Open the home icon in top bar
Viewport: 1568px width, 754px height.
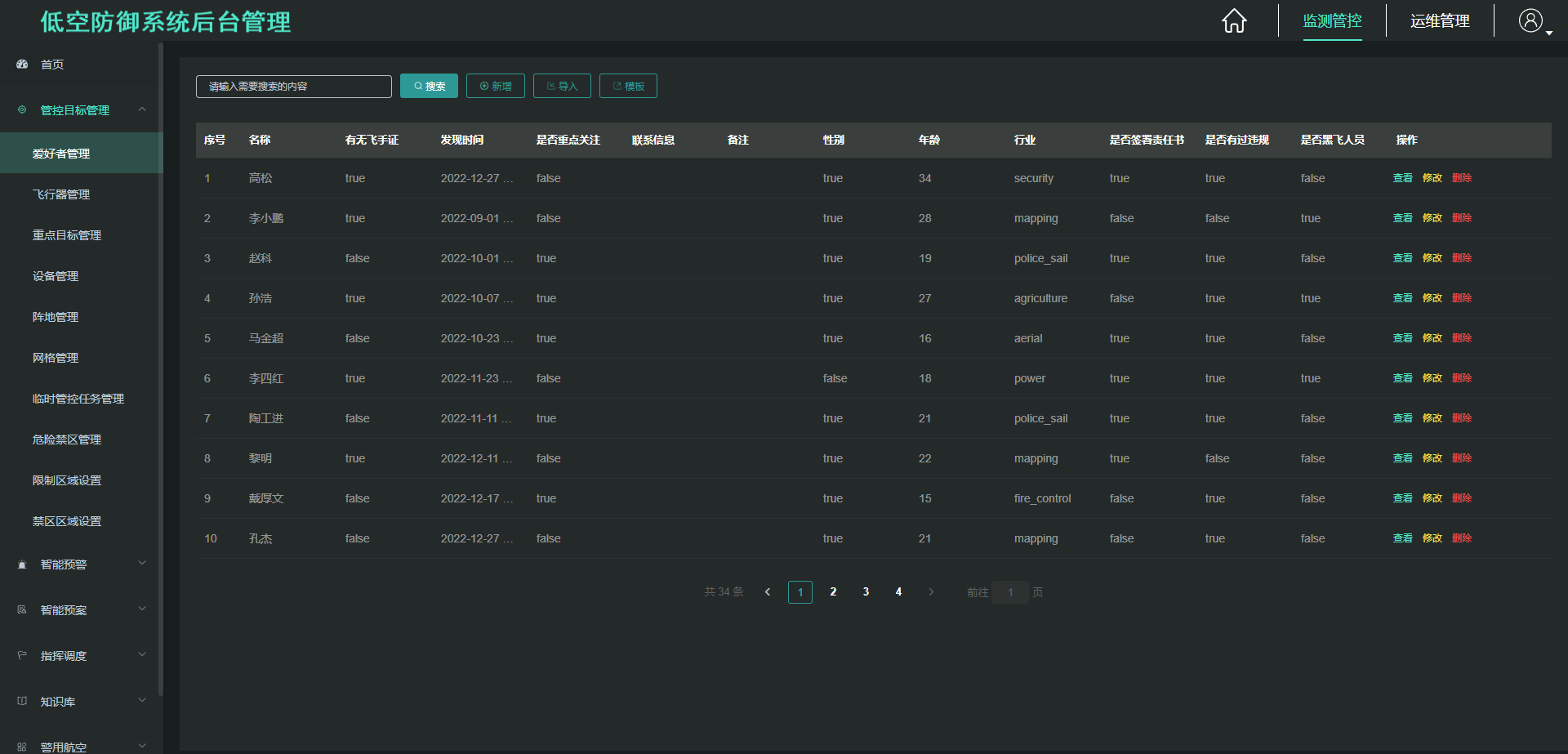1234,20
